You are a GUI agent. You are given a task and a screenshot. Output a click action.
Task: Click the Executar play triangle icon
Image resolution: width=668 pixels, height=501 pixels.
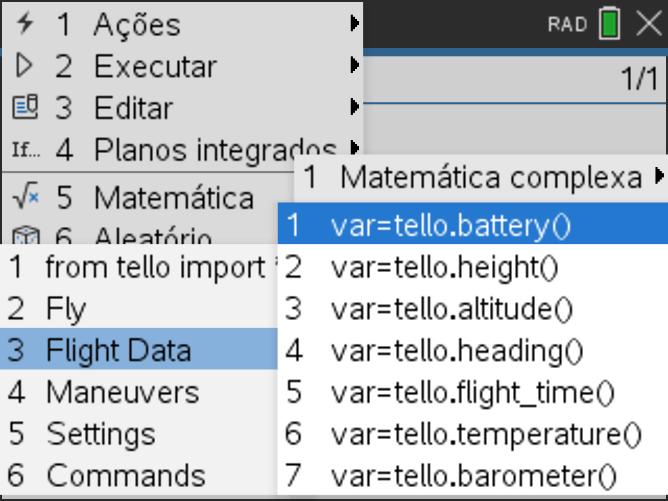click(x=24, y=66)
